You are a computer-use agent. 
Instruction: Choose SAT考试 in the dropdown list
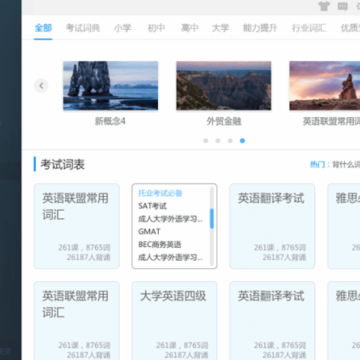click(x=152, y=206)
